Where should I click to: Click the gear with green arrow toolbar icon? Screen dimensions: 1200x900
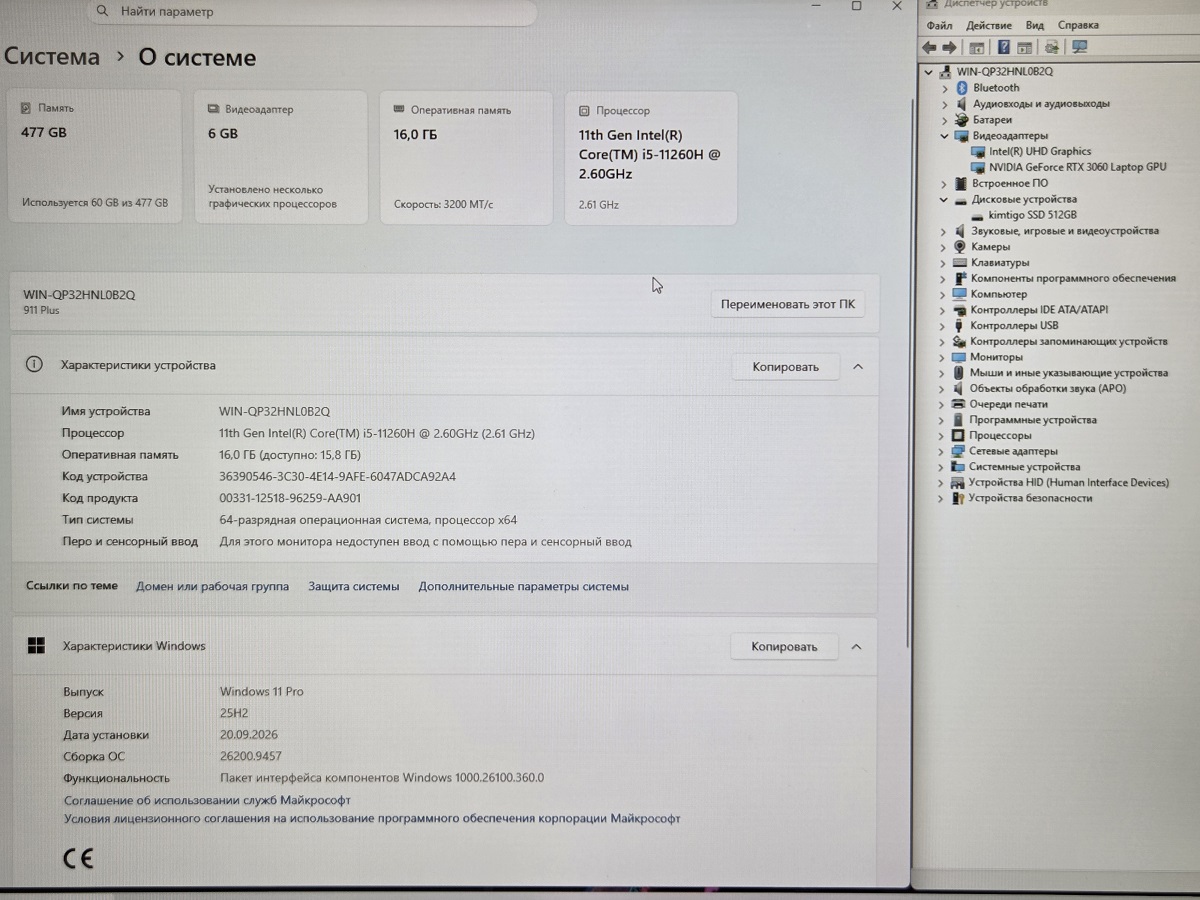[1052, 47]
